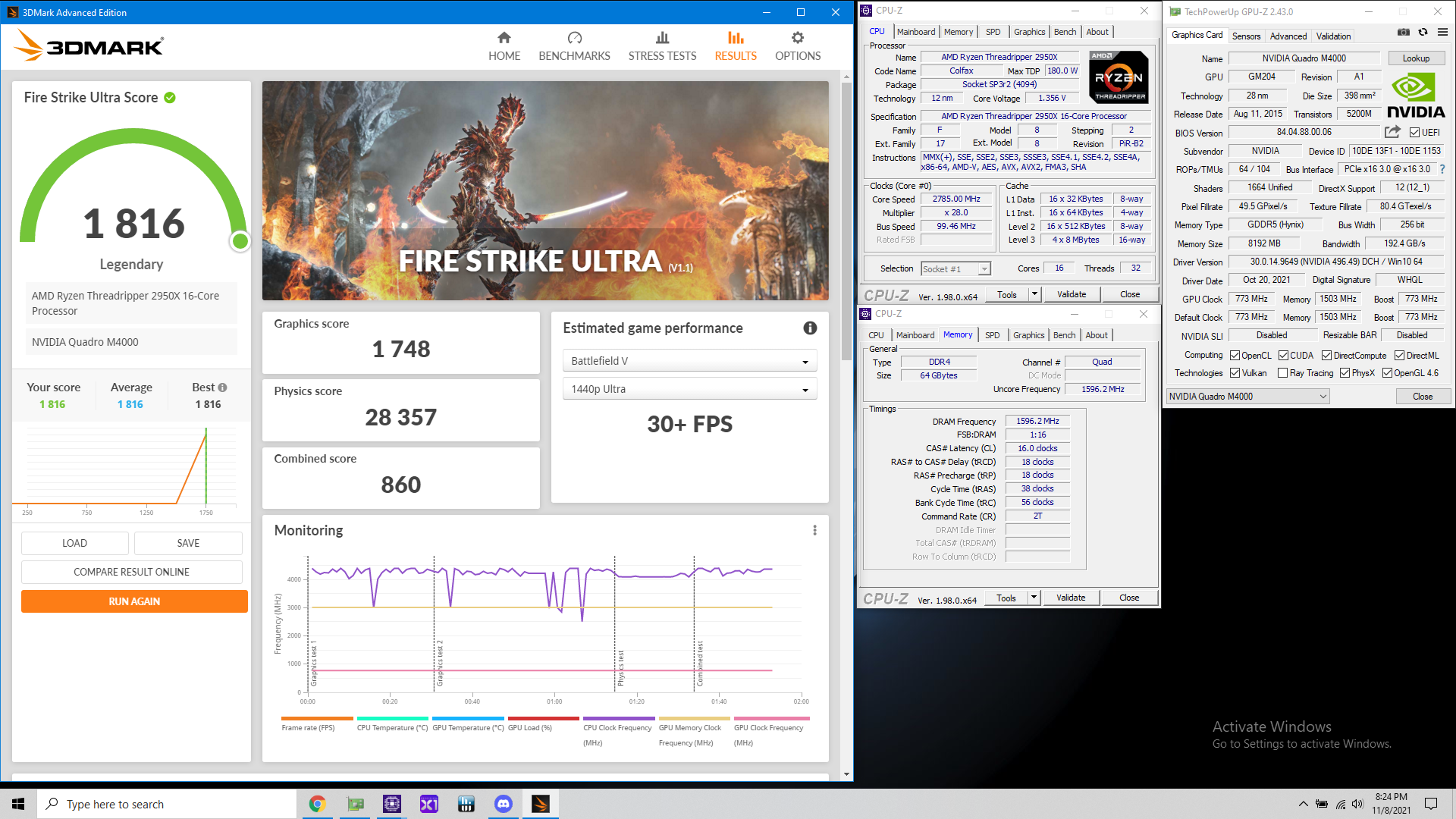Open the STRESS TESTS section in 3DMark
1456x819 pixels.
click(x=662, y=46)
